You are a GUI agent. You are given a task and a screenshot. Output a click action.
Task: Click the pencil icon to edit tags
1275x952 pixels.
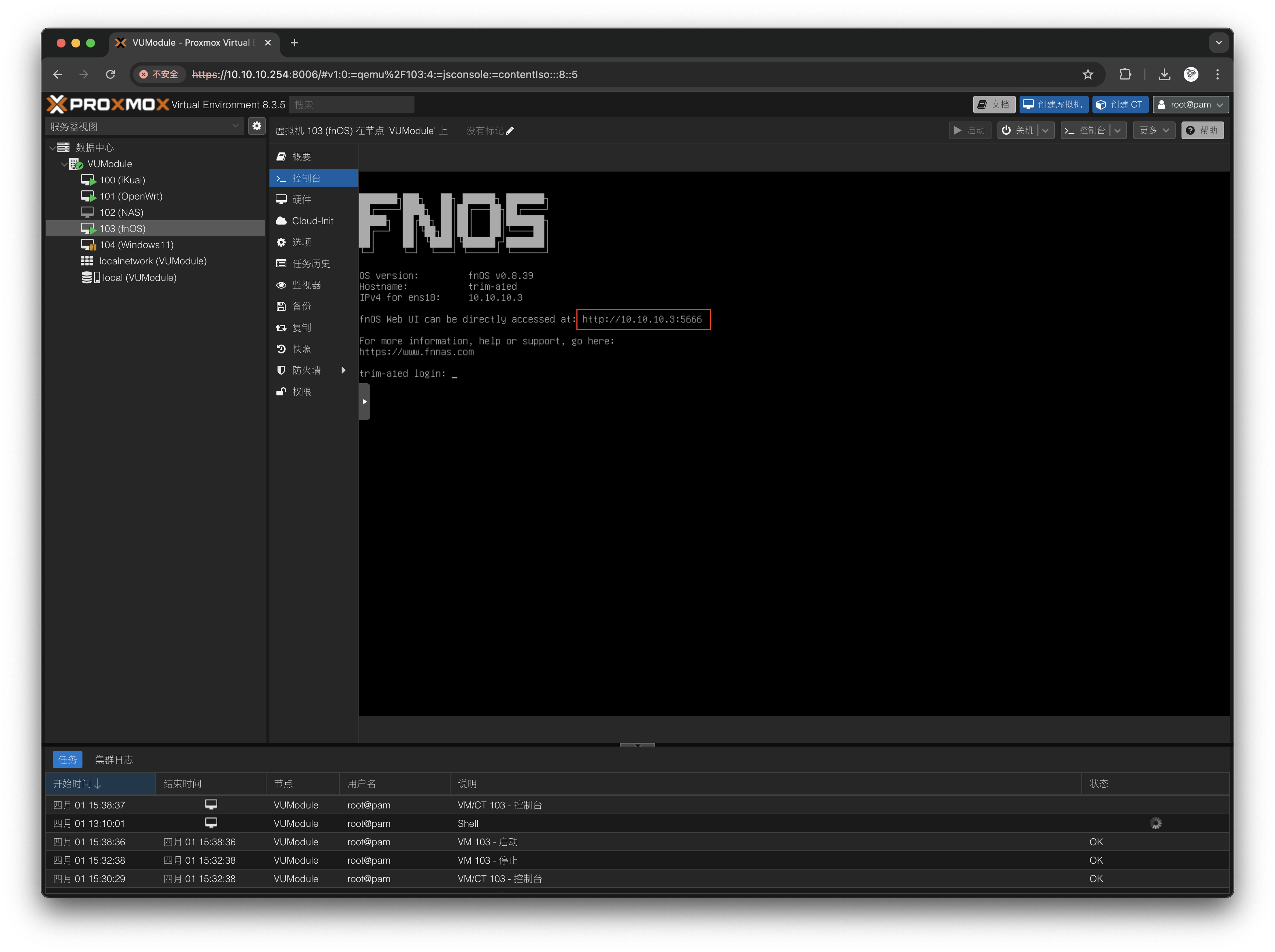click(510, 131)
